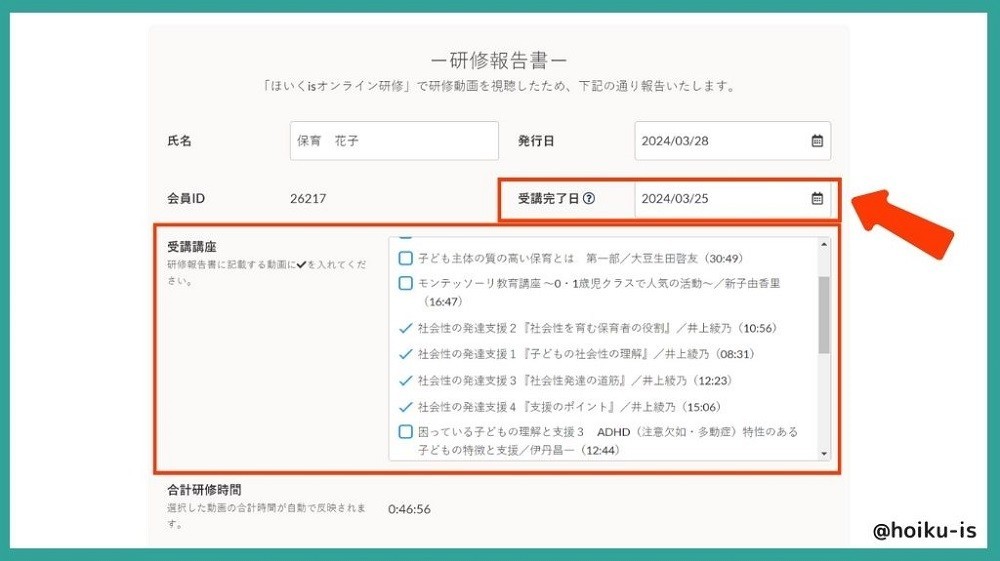The width and height of the screenshot is (1000, 561).
Task: Click the 合計研修時間 label
Action: [204, 490]
